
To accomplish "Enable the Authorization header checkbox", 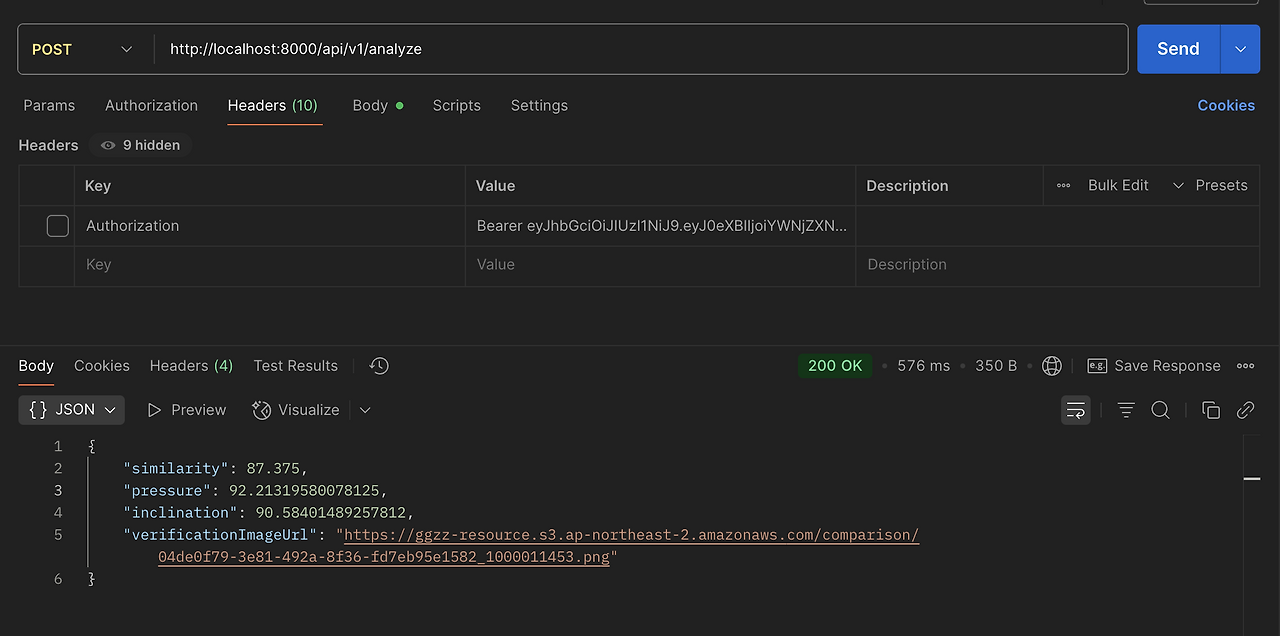I will click(58, 226).
